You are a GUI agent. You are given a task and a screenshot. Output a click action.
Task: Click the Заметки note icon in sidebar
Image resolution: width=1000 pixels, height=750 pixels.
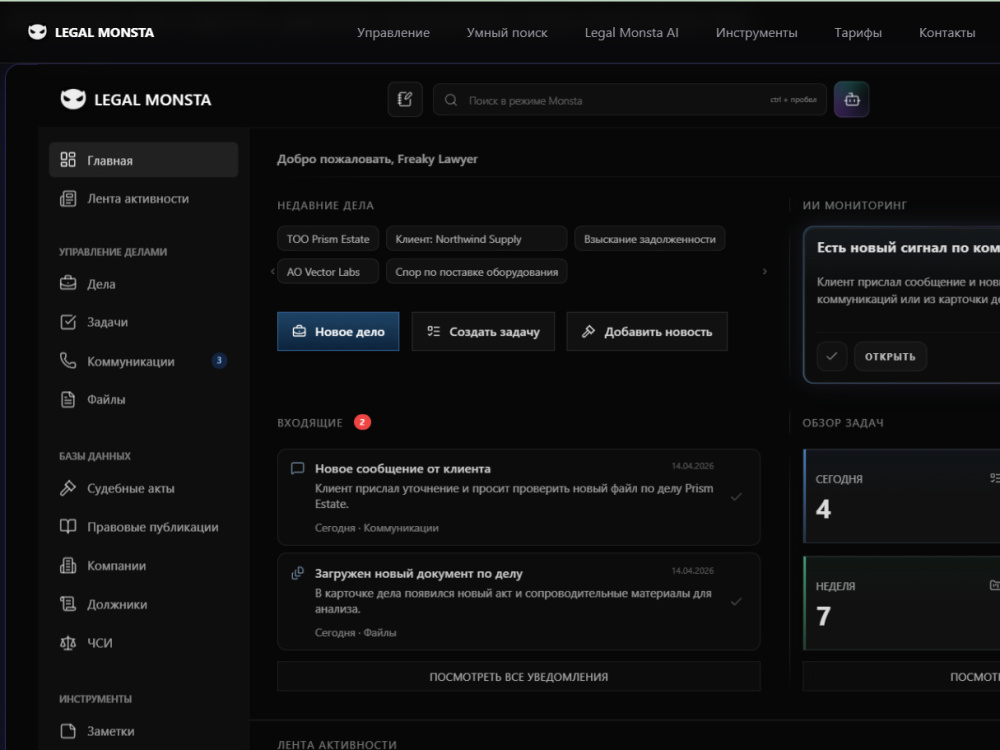pyautogui.click(x=68, y=731)
